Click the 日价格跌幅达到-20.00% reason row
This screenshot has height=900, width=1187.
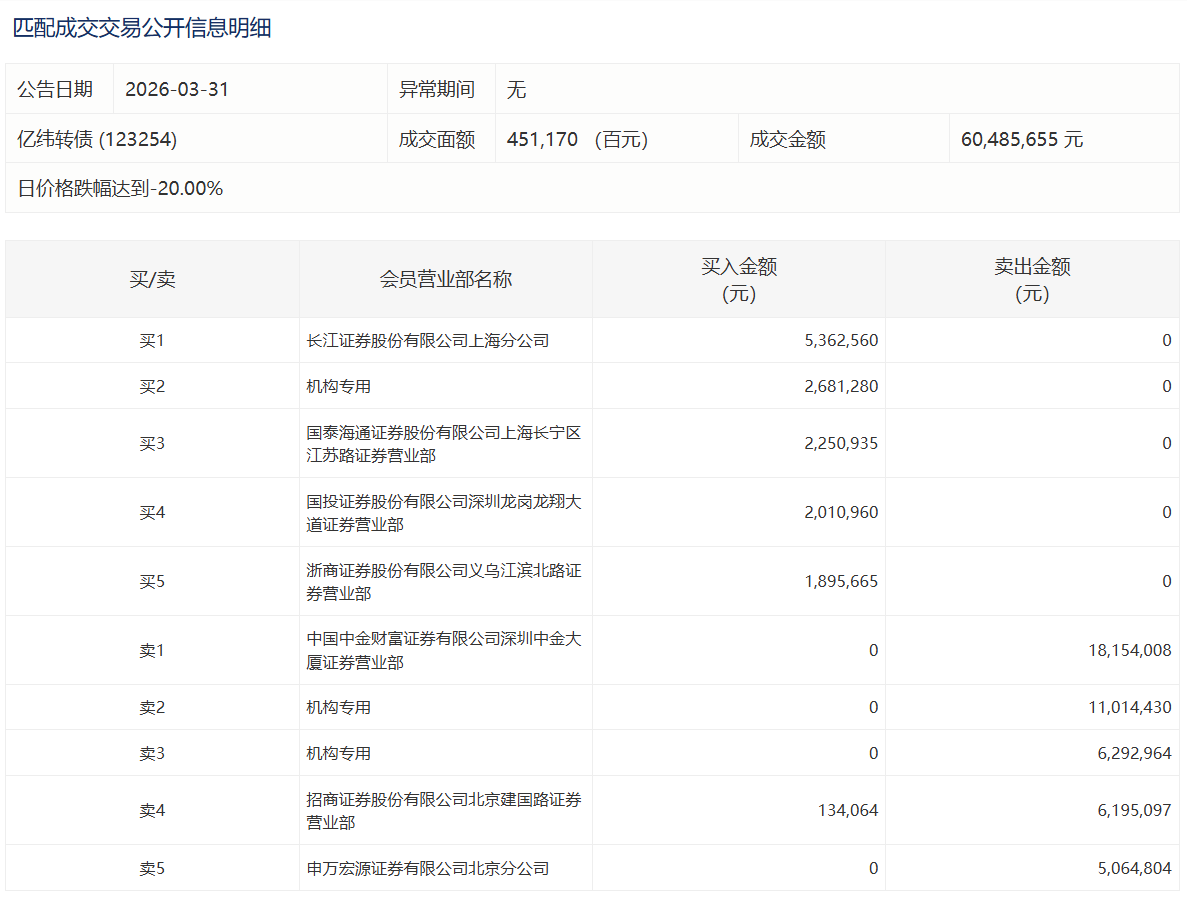[120, 188]
